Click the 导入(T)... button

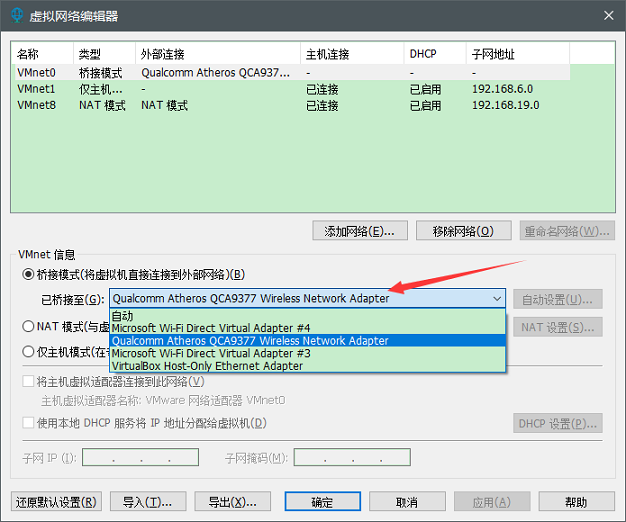pyautogui.click(x=148, y=502)
